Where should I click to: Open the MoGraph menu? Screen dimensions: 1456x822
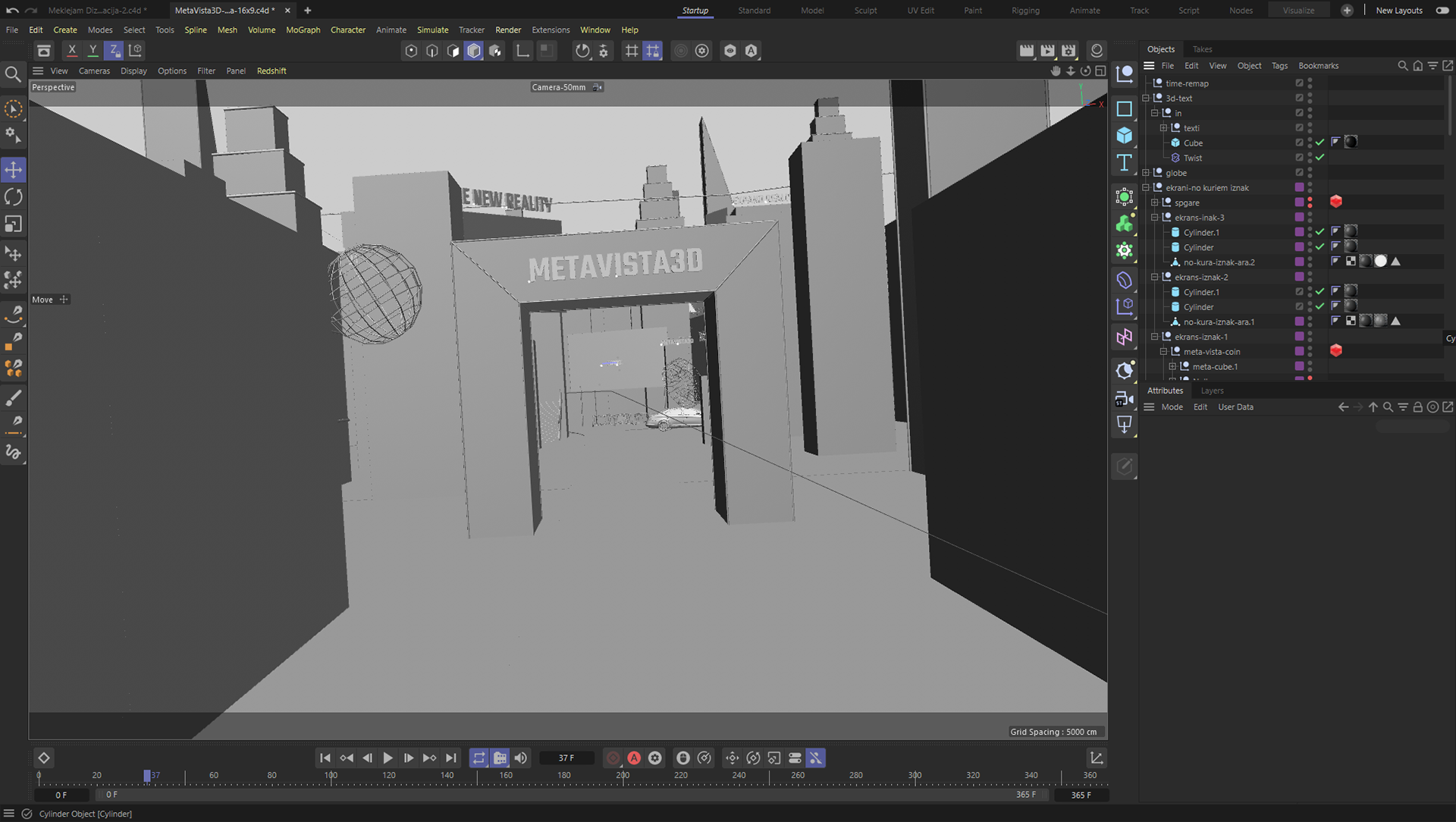pos(303,30)
